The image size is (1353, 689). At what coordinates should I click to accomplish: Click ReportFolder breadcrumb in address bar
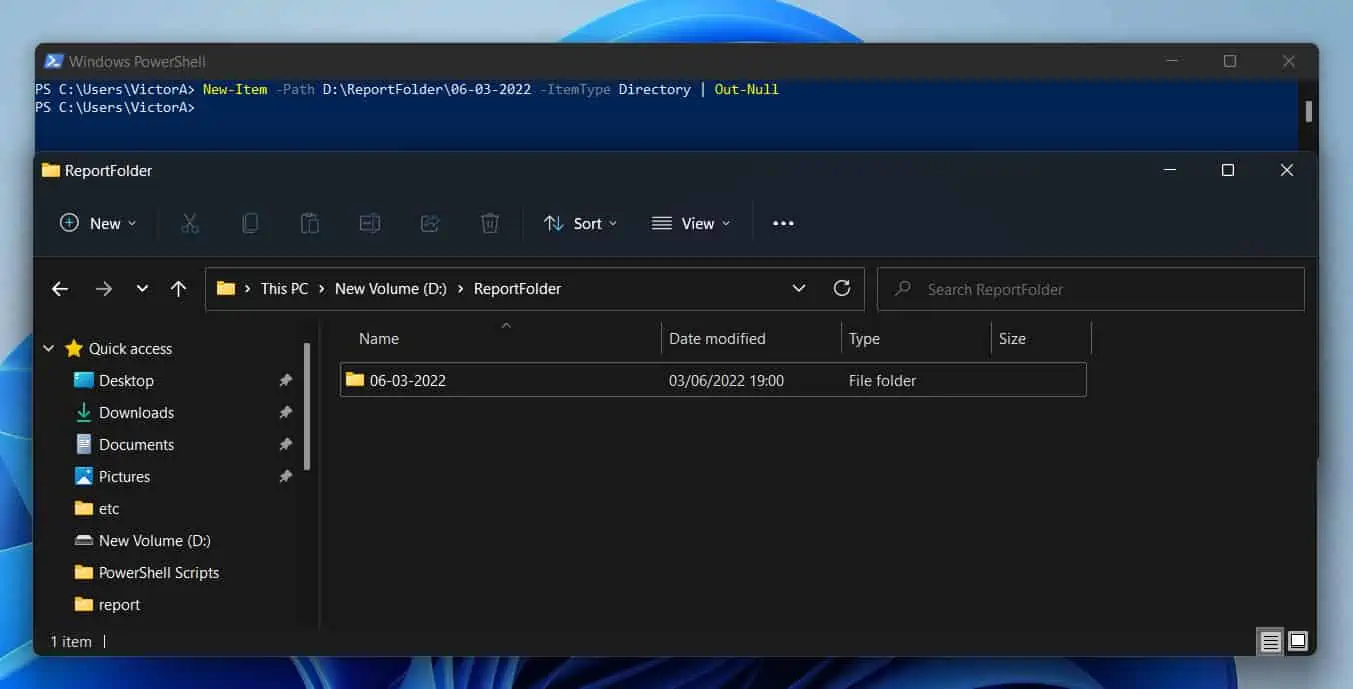[517, 288]
